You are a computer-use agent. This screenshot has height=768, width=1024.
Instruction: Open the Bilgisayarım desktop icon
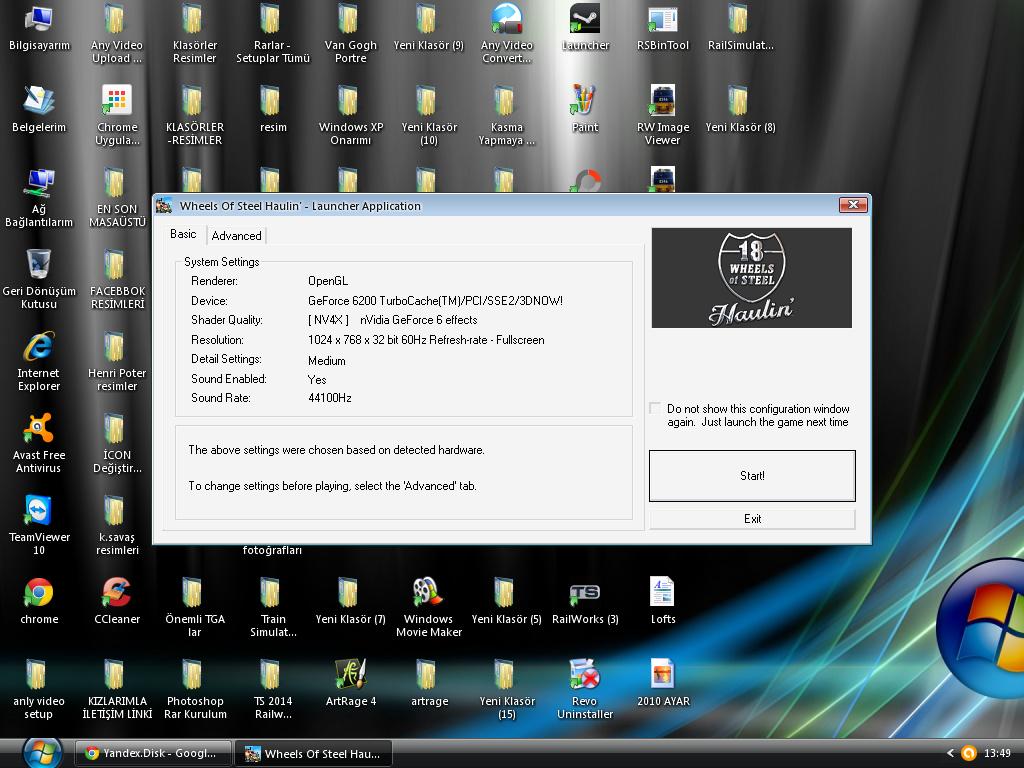39,28
